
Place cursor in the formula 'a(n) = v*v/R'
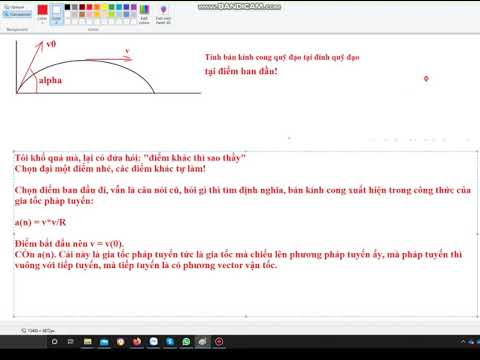(x=40, y=222)
